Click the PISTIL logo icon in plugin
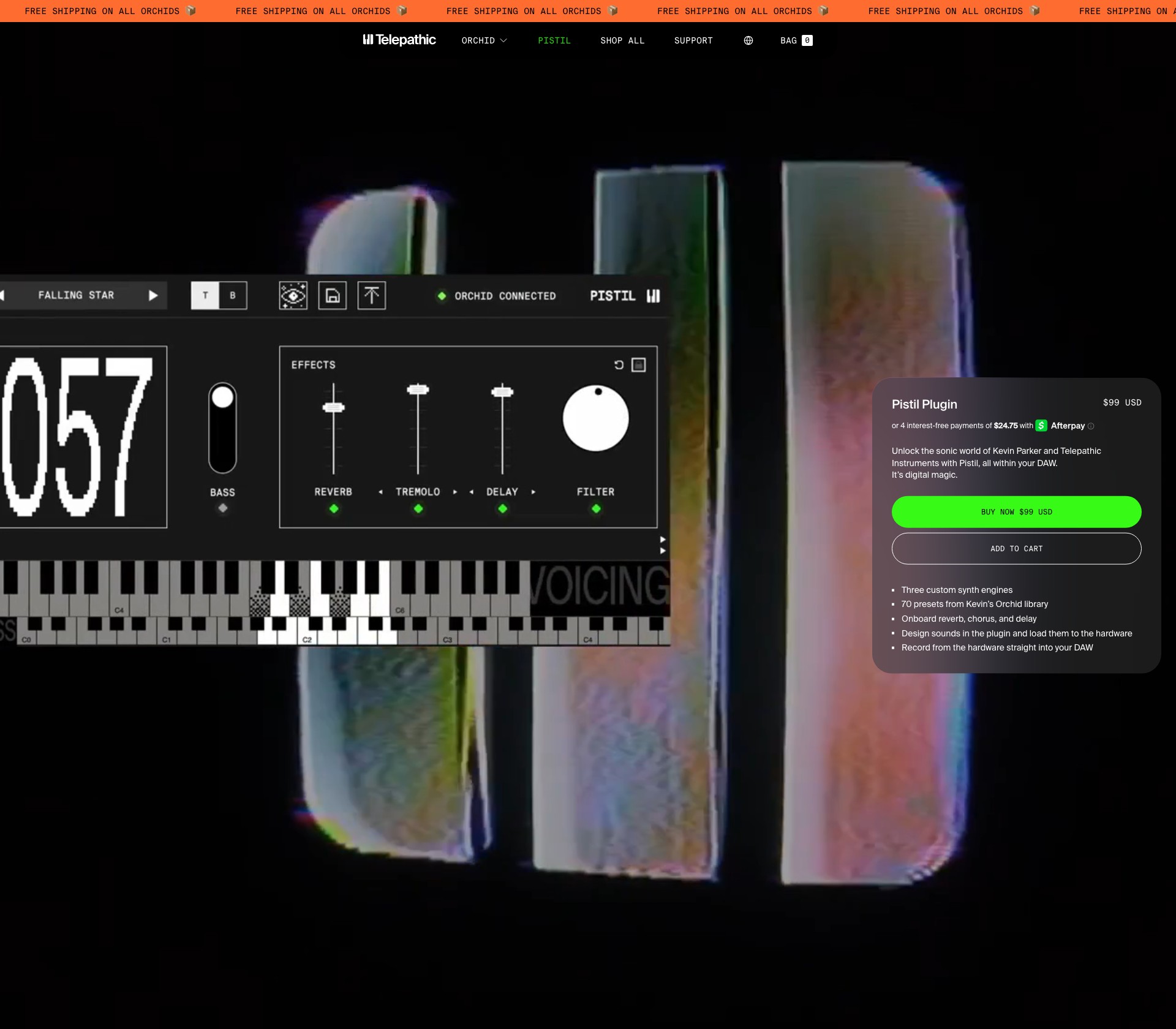Viewport: 1176px width, 1029px height. pos(654,296)
